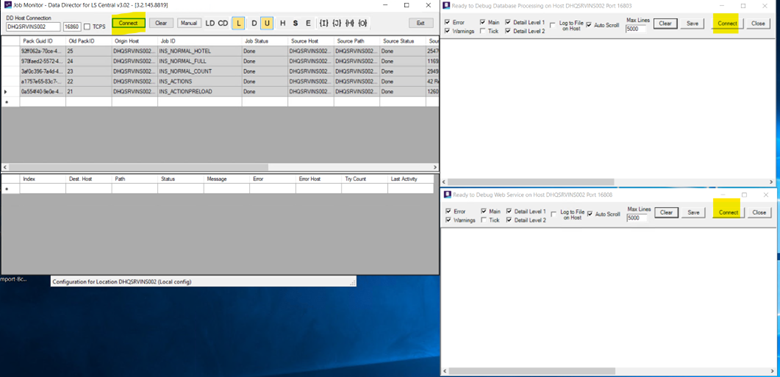The height and width of the screenshot is (377, 780).
Task: Click the job grid horizontal scrollbar
Action: point(220,168)
